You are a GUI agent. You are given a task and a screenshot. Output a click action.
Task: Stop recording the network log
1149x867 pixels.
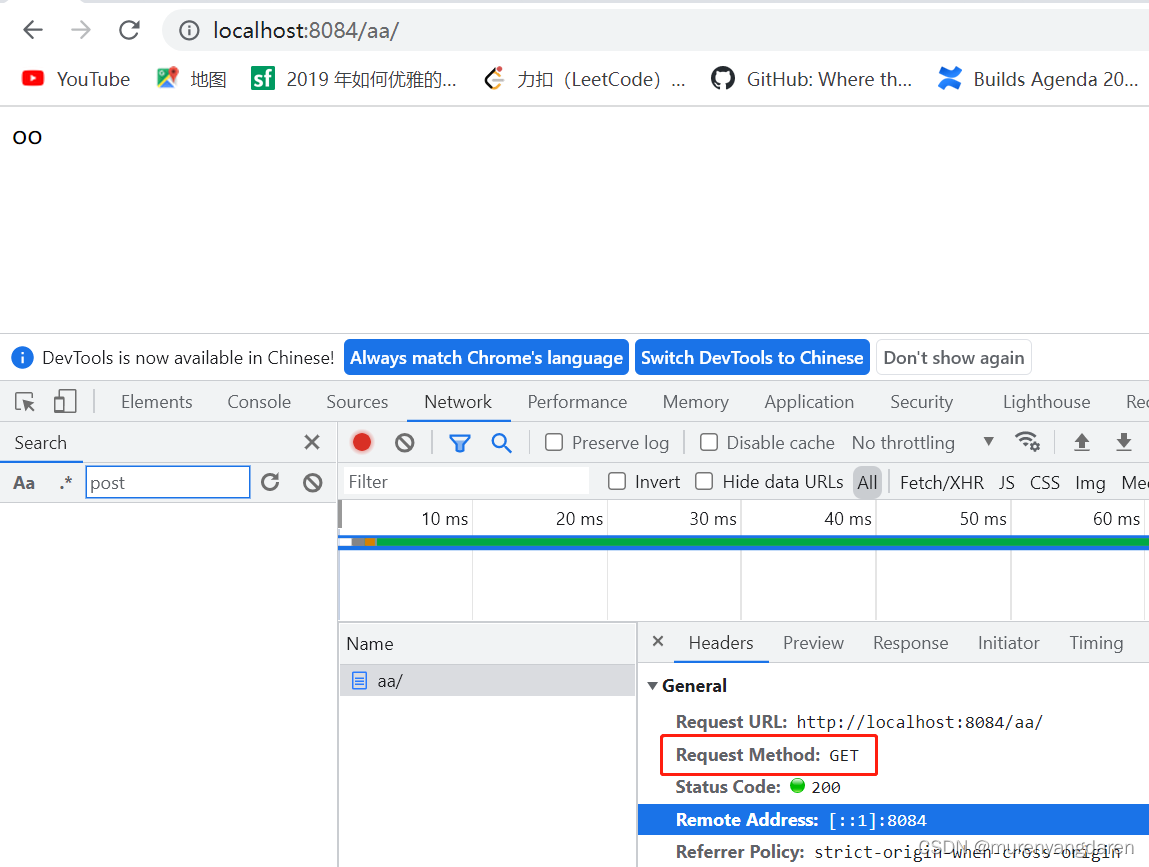click(361, 442)
